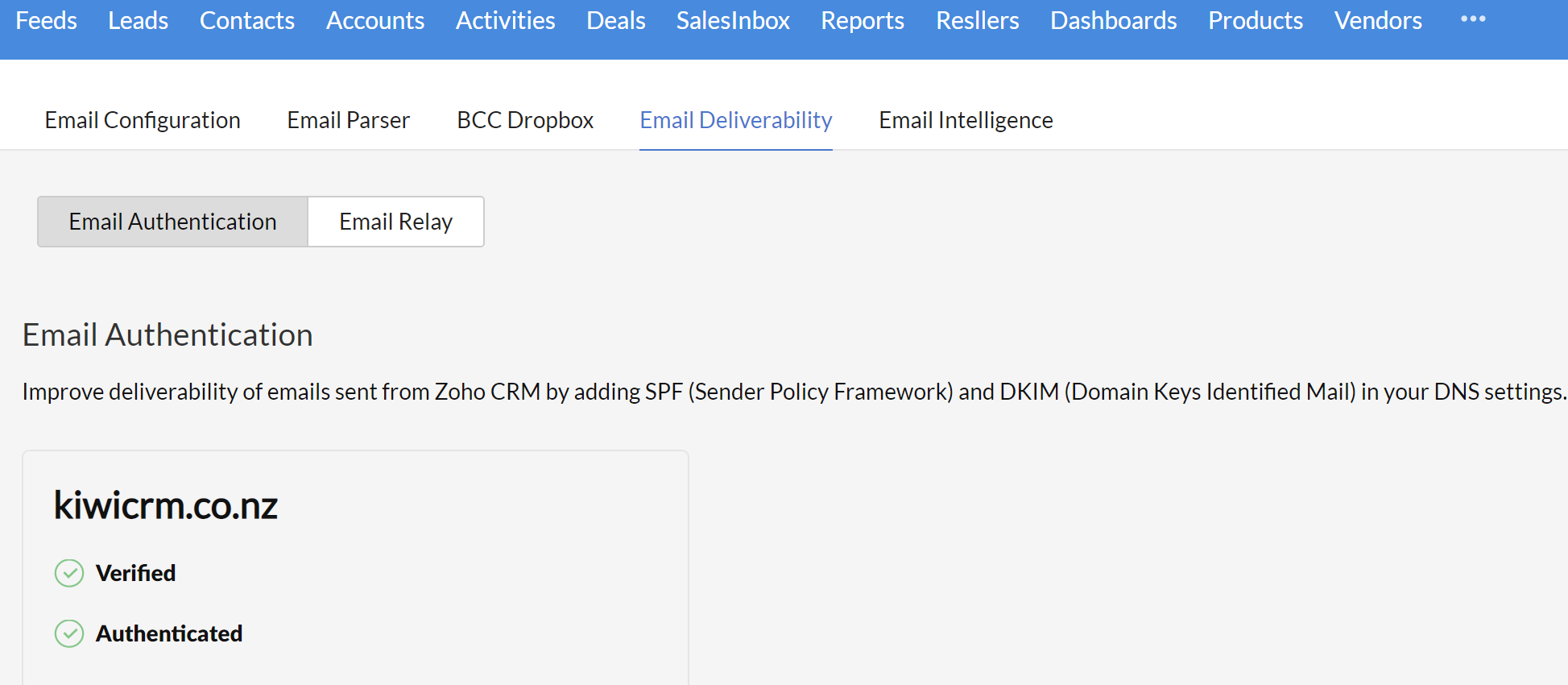Open SalesInbox from navigation bar
The image size is (1568, 685).
733,20
